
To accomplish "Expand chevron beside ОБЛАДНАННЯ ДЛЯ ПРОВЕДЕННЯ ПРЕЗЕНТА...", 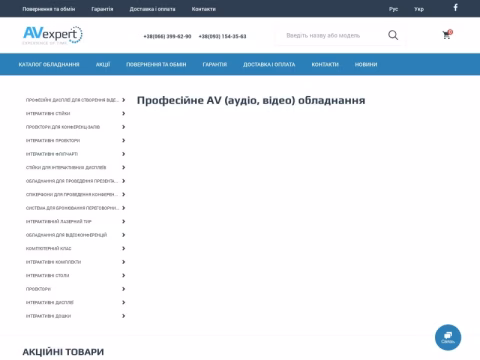I will pos(124,181).
